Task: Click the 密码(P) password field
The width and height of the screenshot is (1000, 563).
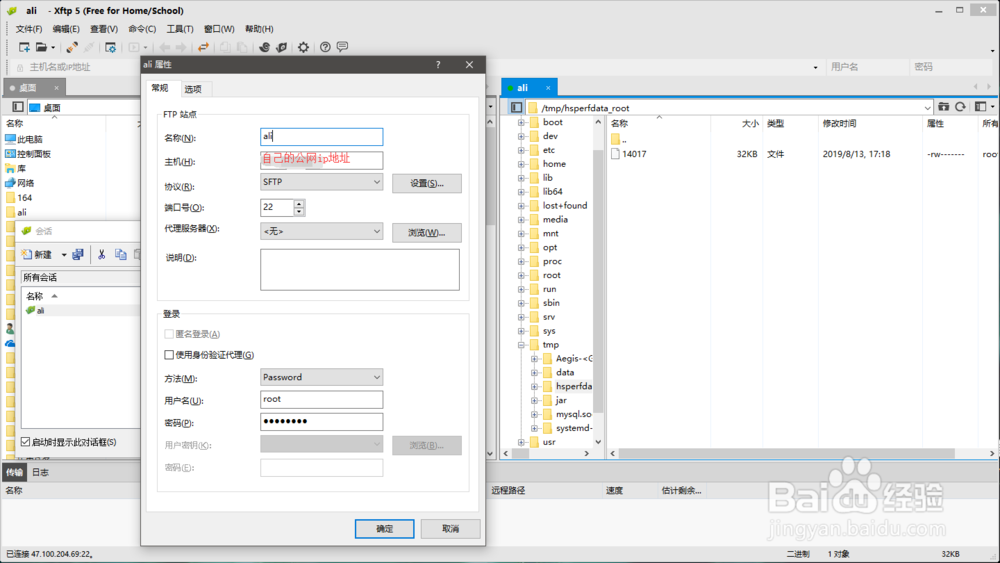Action: [321, 421]
